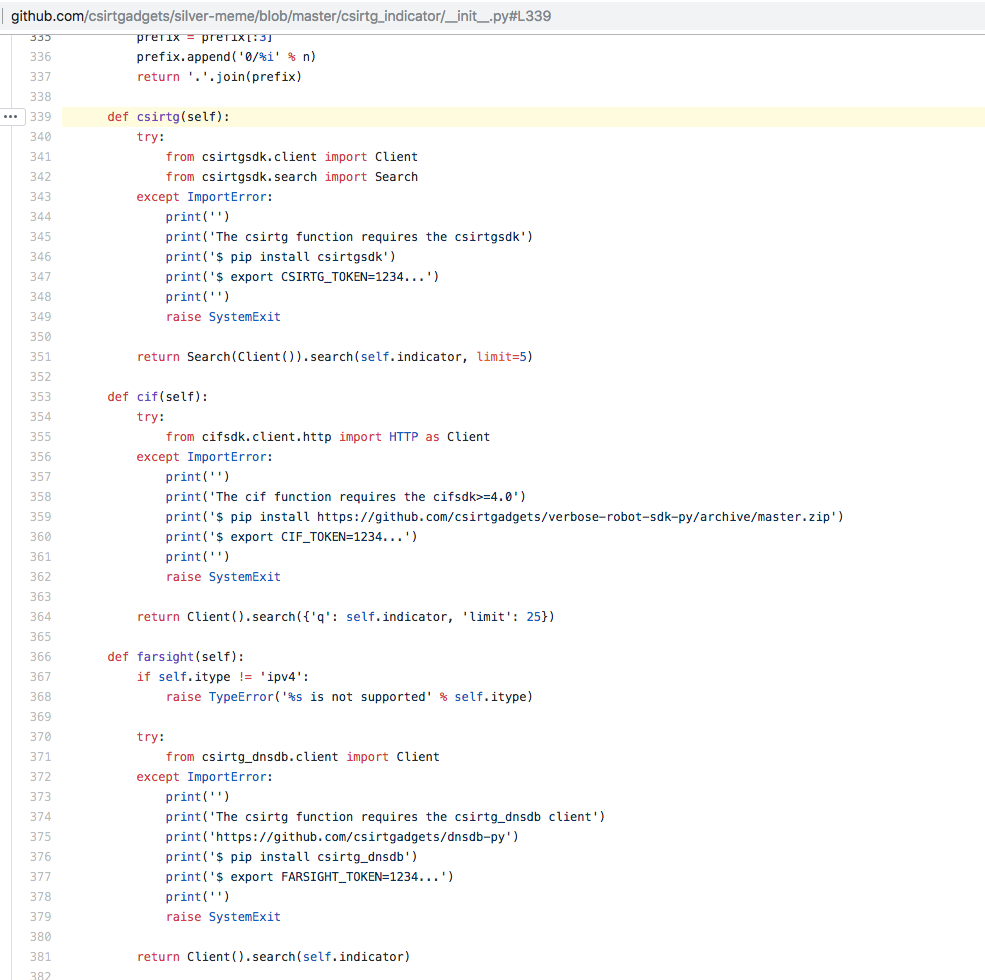
Task: Click 'export FARSIGHT_TOKEN=1234...' print line
Action: pyautogui.click(x=309, y=877)
